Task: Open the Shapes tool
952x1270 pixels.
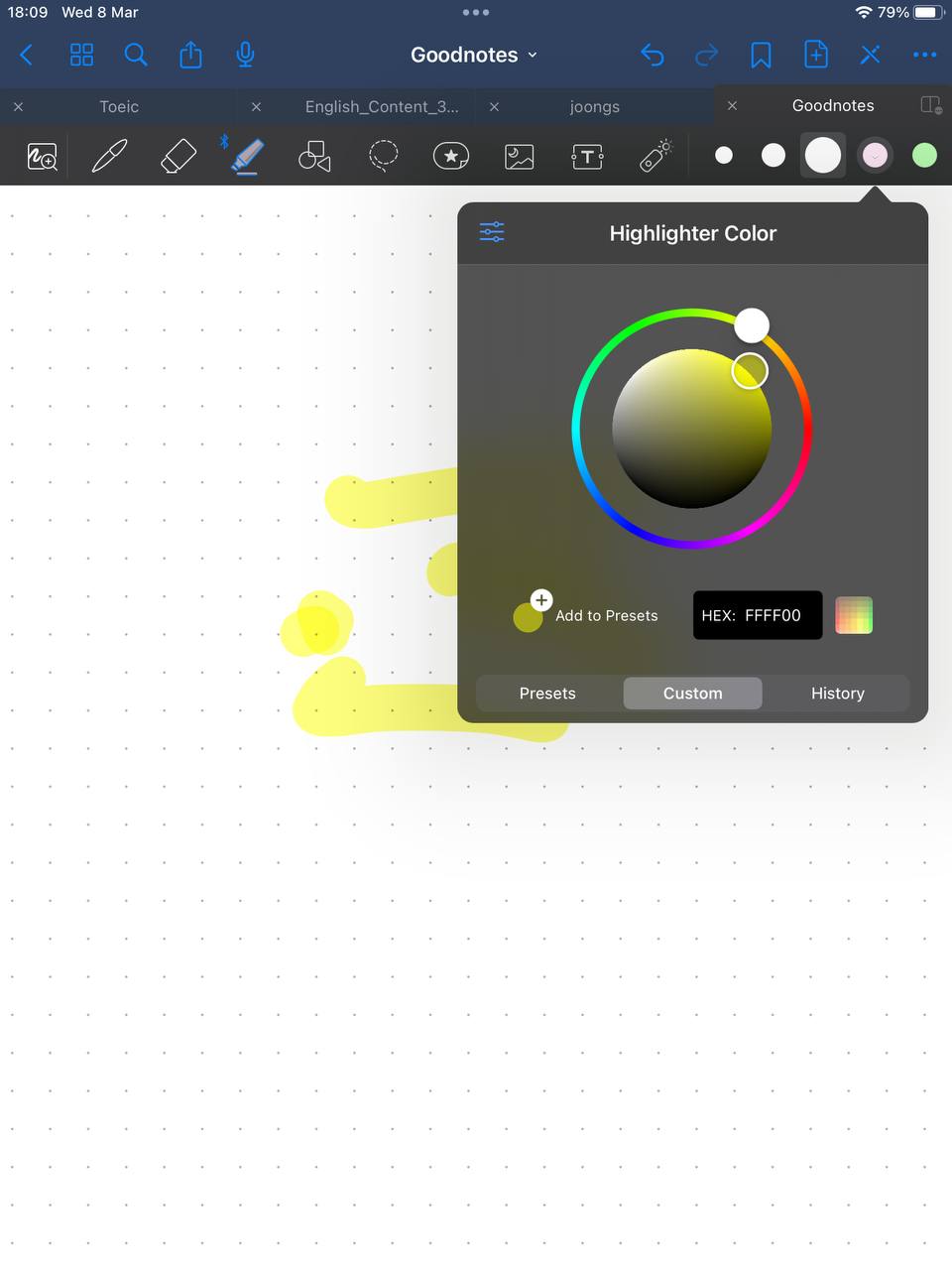Action: tap(314, 156)
